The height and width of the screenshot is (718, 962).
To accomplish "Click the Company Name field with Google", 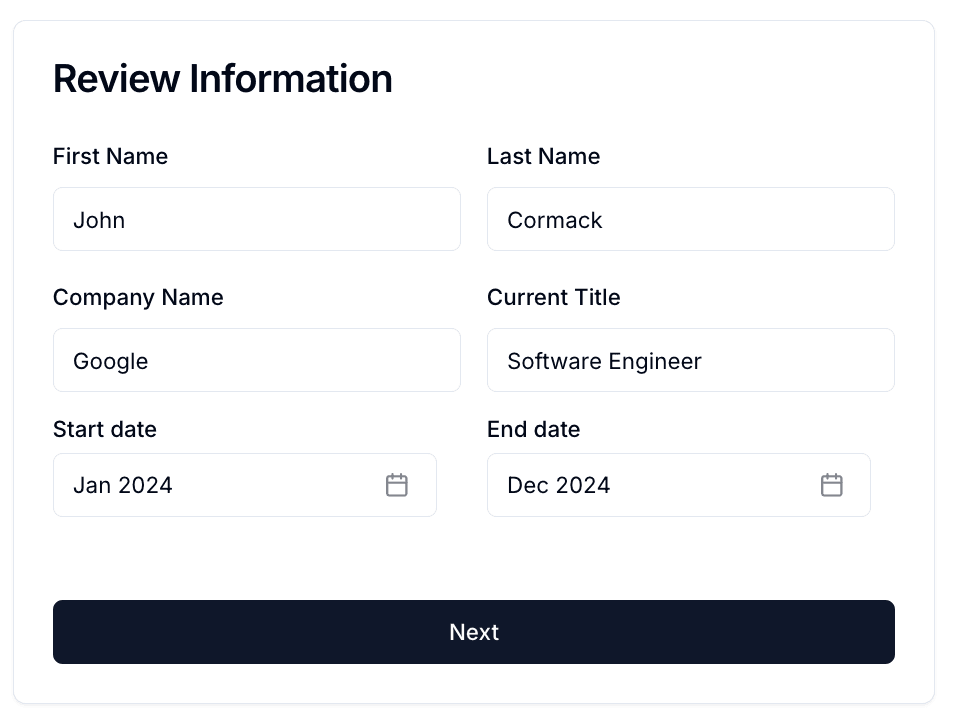I will 256,360.
